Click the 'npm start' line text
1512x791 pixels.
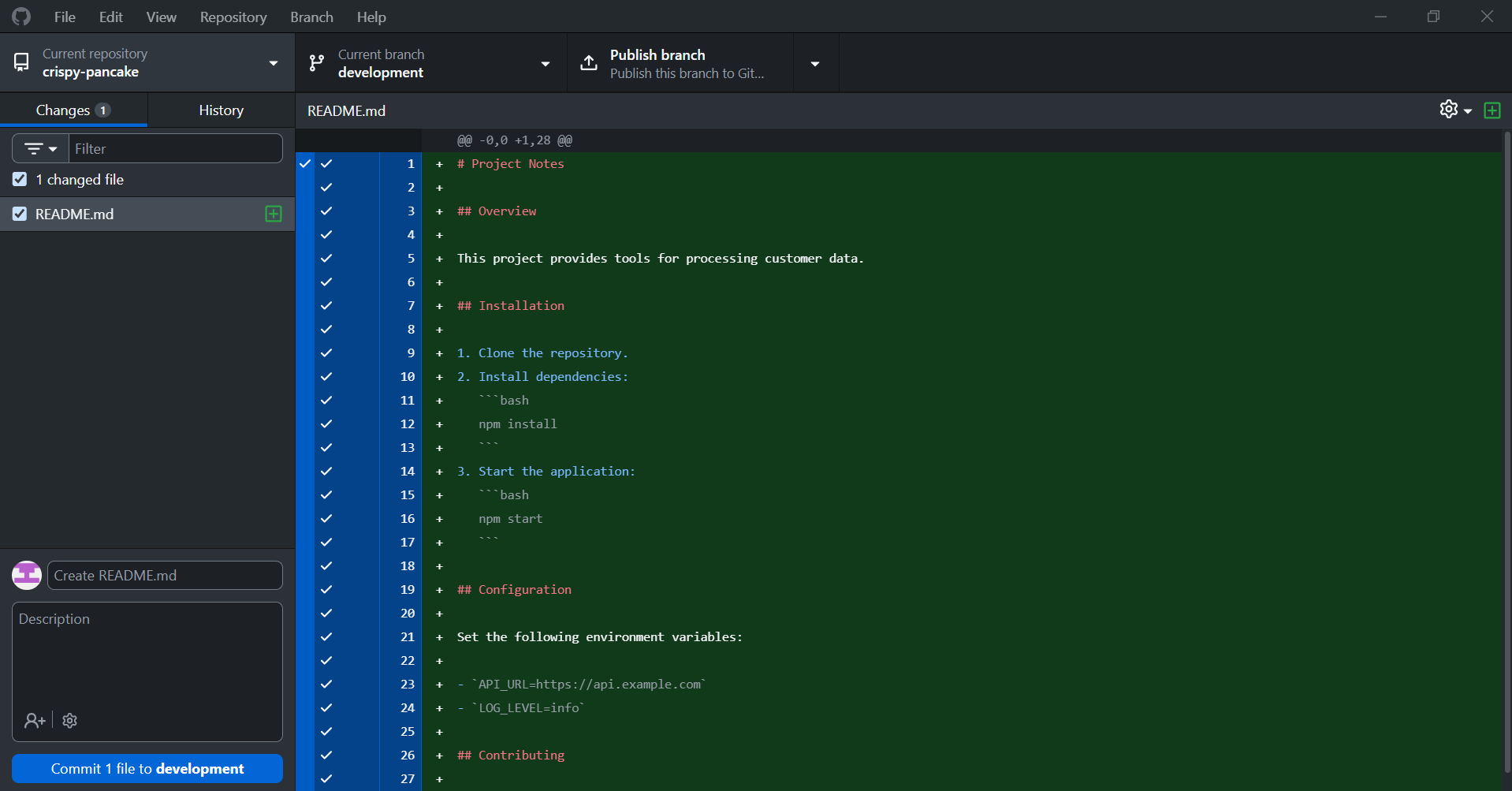tap(511, 518)
